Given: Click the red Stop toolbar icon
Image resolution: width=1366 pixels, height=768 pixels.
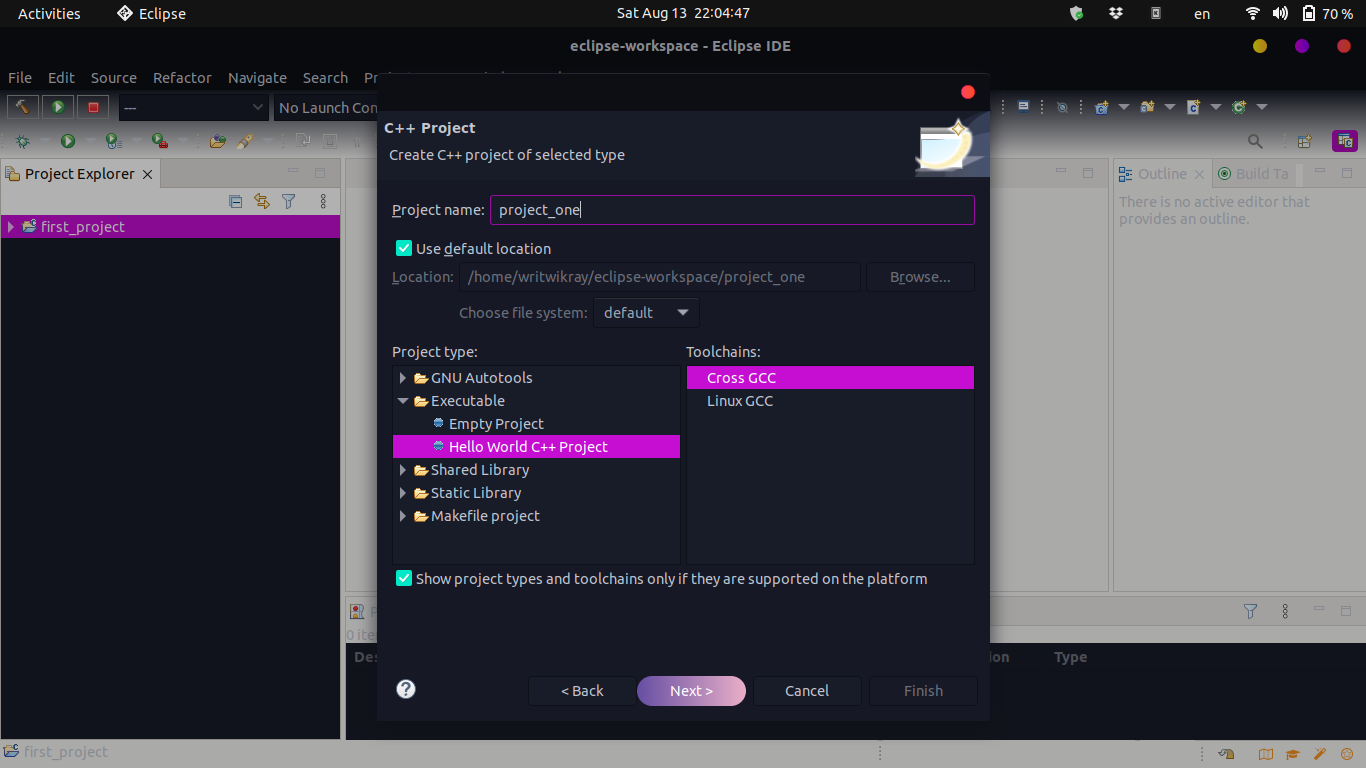Looking at the screenshot, I should point(95,107).
